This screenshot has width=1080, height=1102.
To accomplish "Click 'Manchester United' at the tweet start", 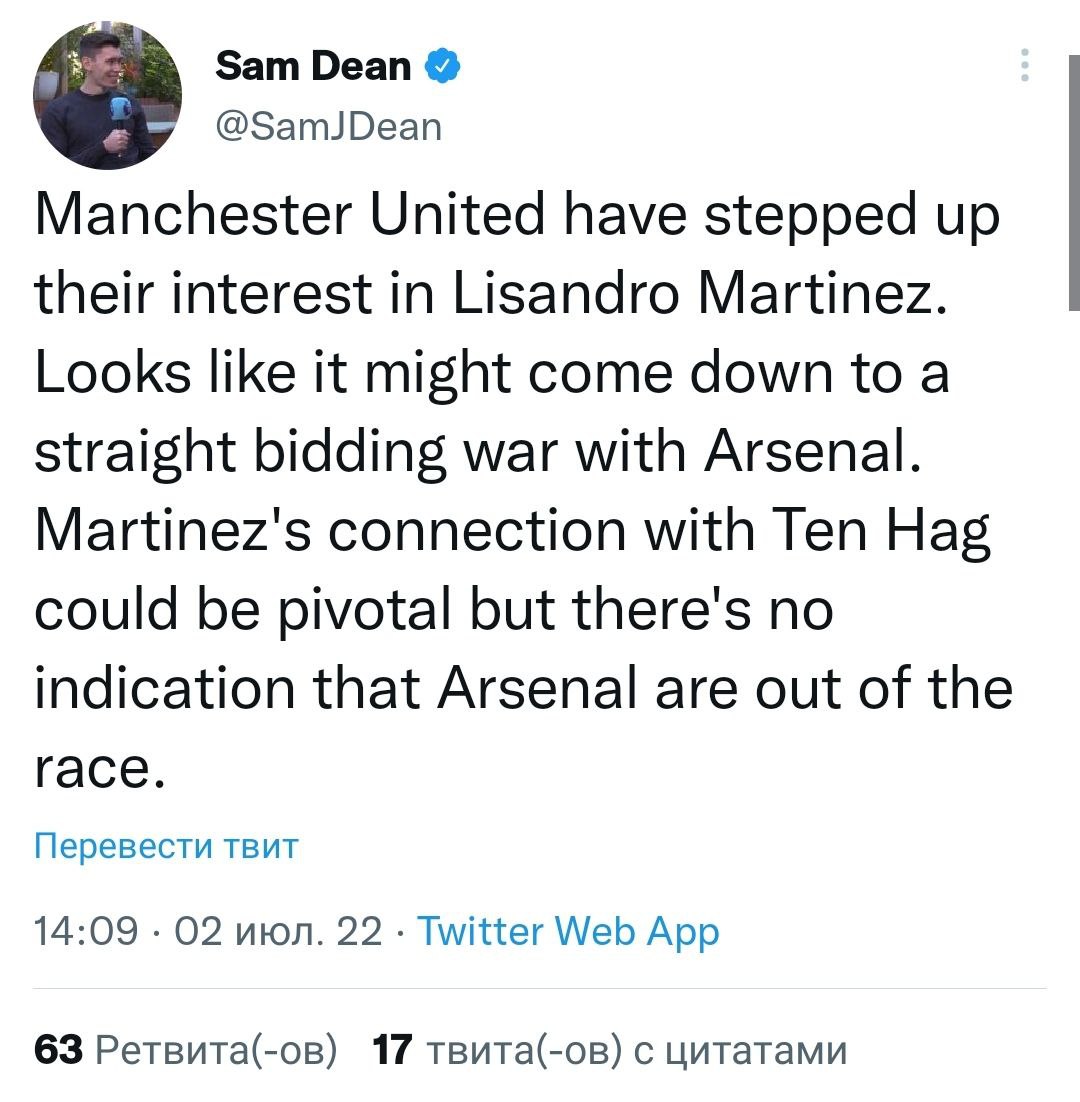I will [x=282, y=217].
